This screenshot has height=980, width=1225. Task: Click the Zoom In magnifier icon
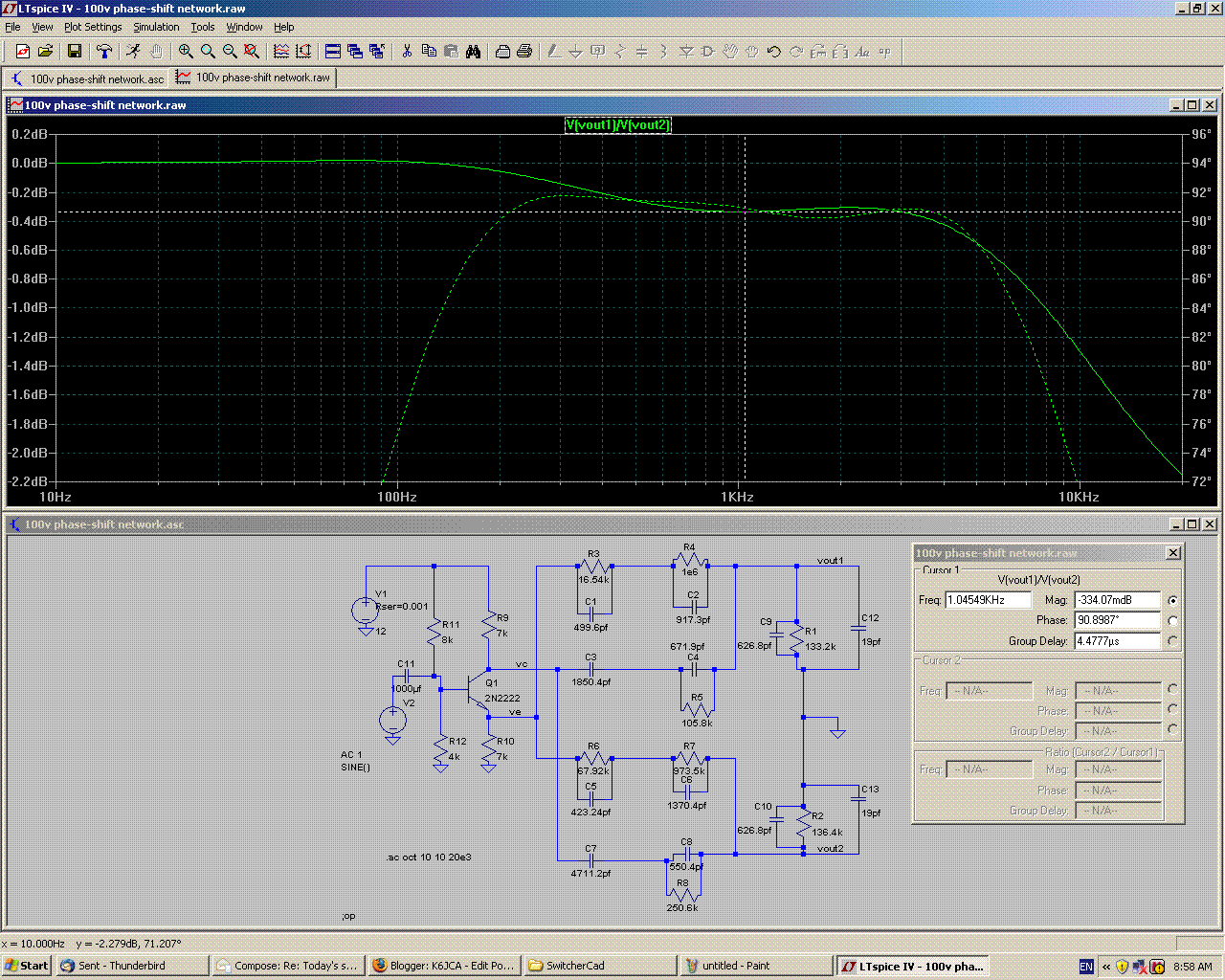pyautogui.click(x=186, y=52)
